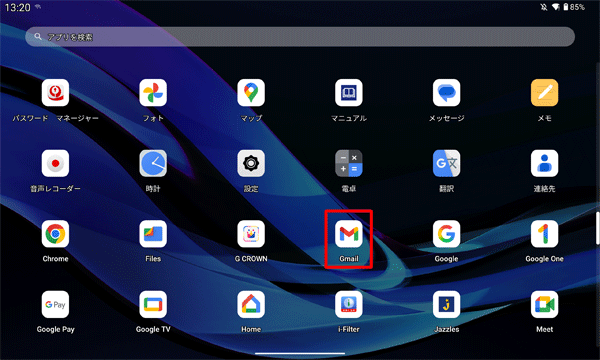Screen dimensions: 600x360
Task: Launch voice recorder (音声レコーダー) app
Action: (x=55, y=163)
